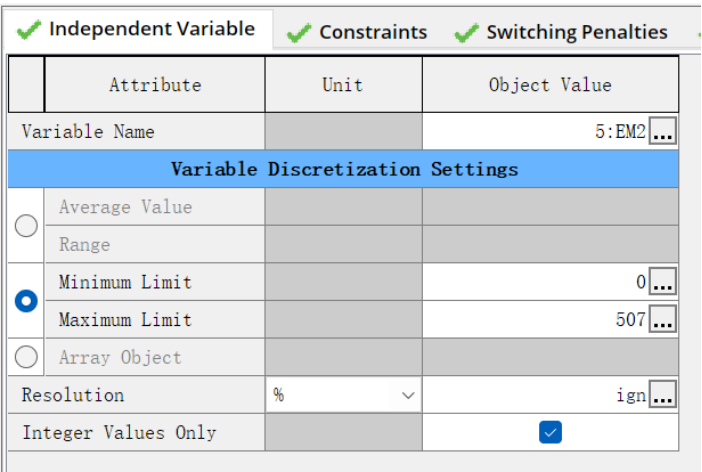The width and height of the screenshot is (702, 472).
Task: Click the Variable Discretization Settings header bar
Action: point(344,169)
